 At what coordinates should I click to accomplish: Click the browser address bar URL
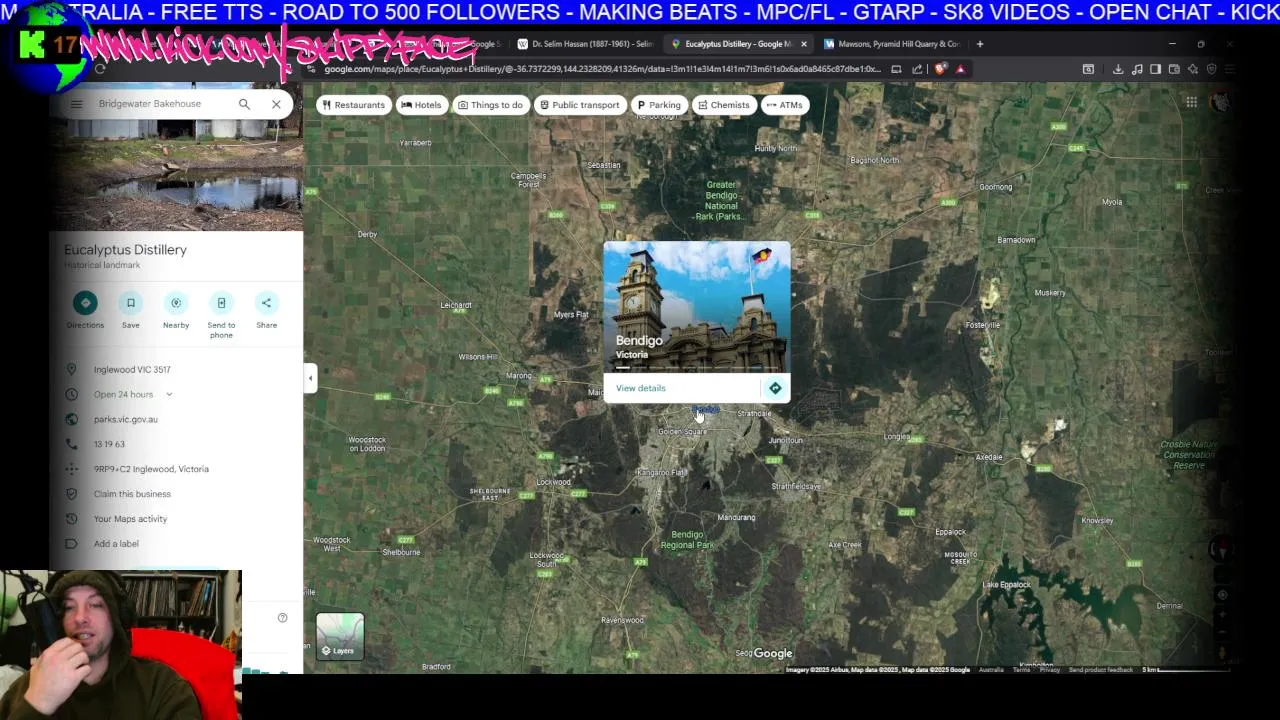pyautogui.click(x=603, y=69)
